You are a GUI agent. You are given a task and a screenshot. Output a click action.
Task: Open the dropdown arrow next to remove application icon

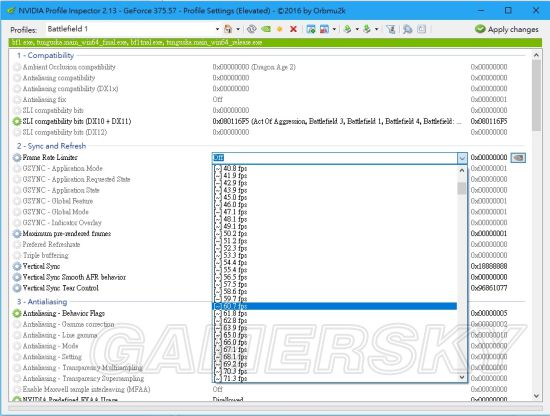pos(334,29)
